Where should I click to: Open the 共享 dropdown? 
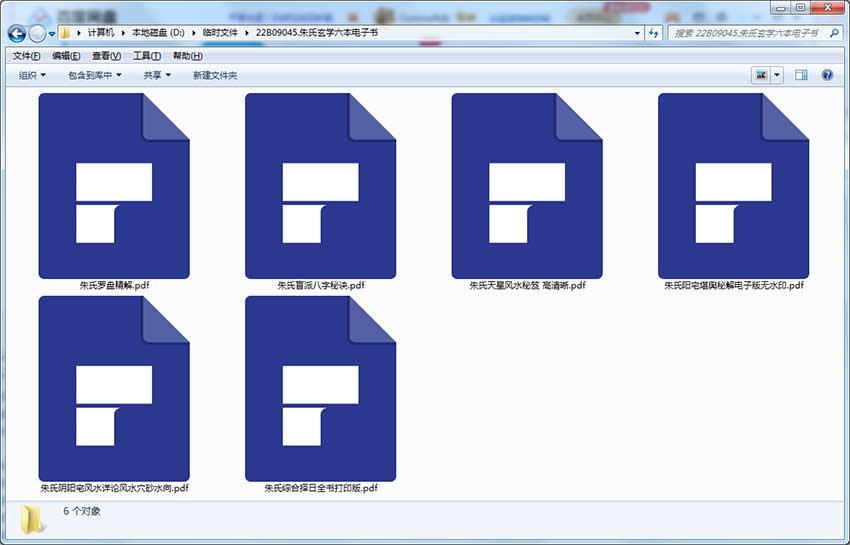(157, 75)
